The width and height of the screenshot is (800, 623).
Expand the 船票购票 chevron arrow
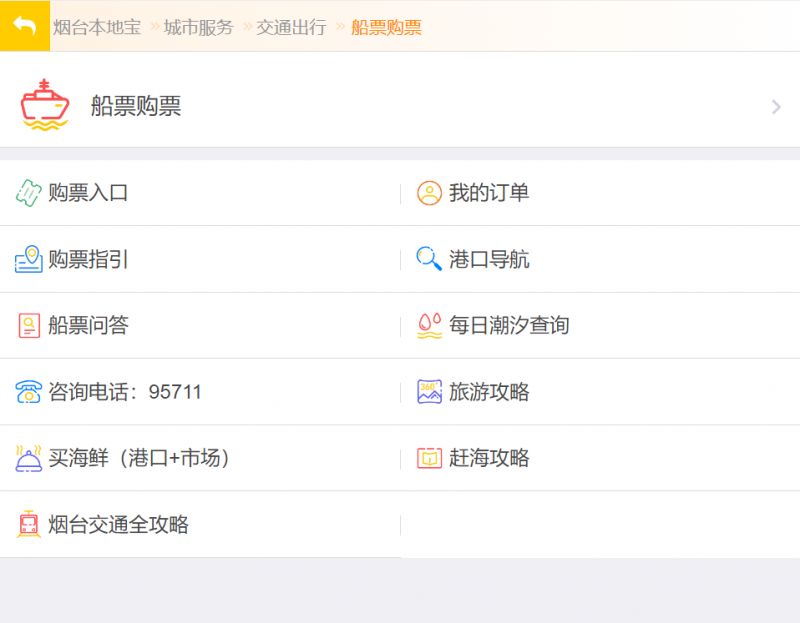(x=776, y=107)
